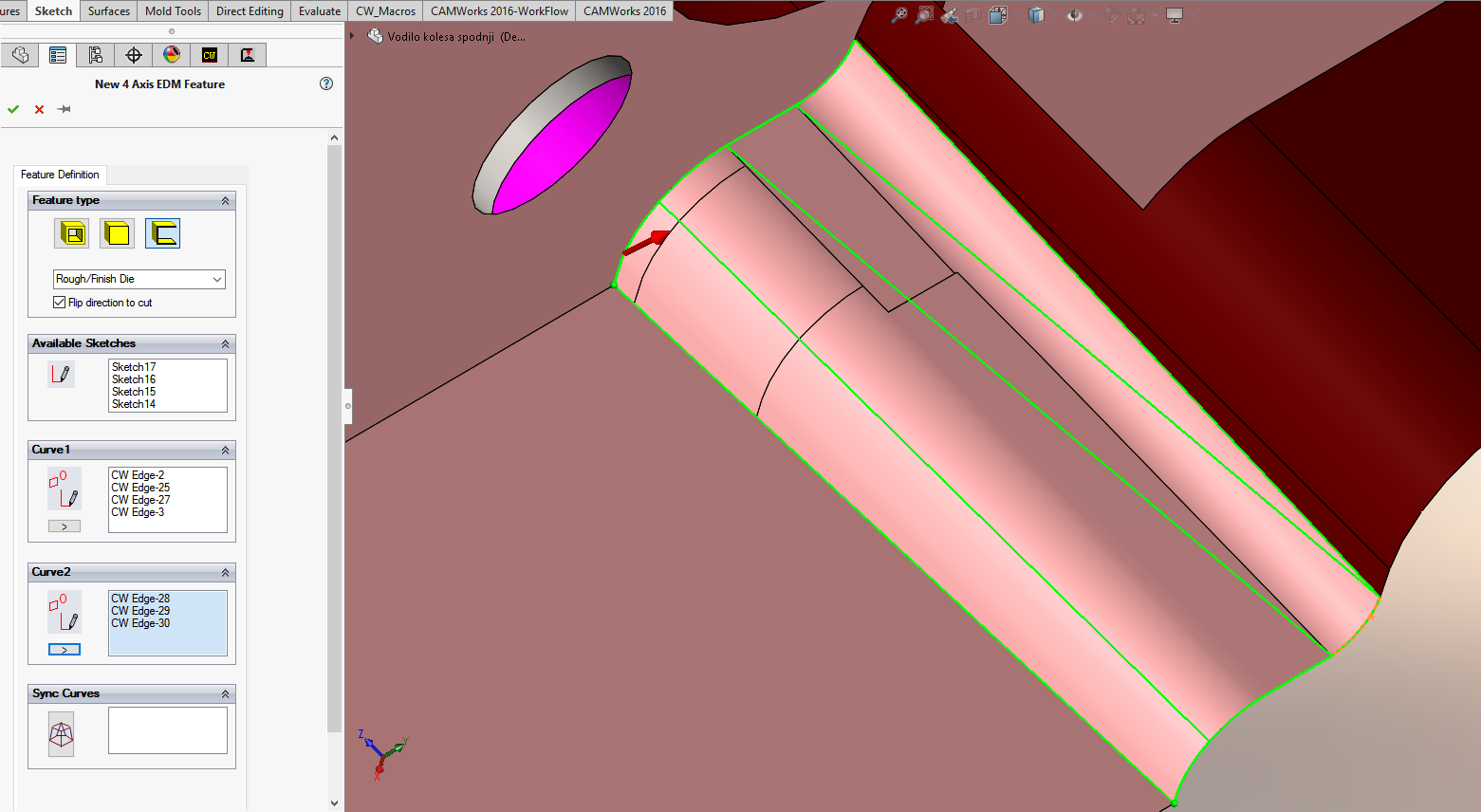Toggle Flip direction to cut checkbox
Screen dimensions: 1481x812
click(x=60, y=303)
